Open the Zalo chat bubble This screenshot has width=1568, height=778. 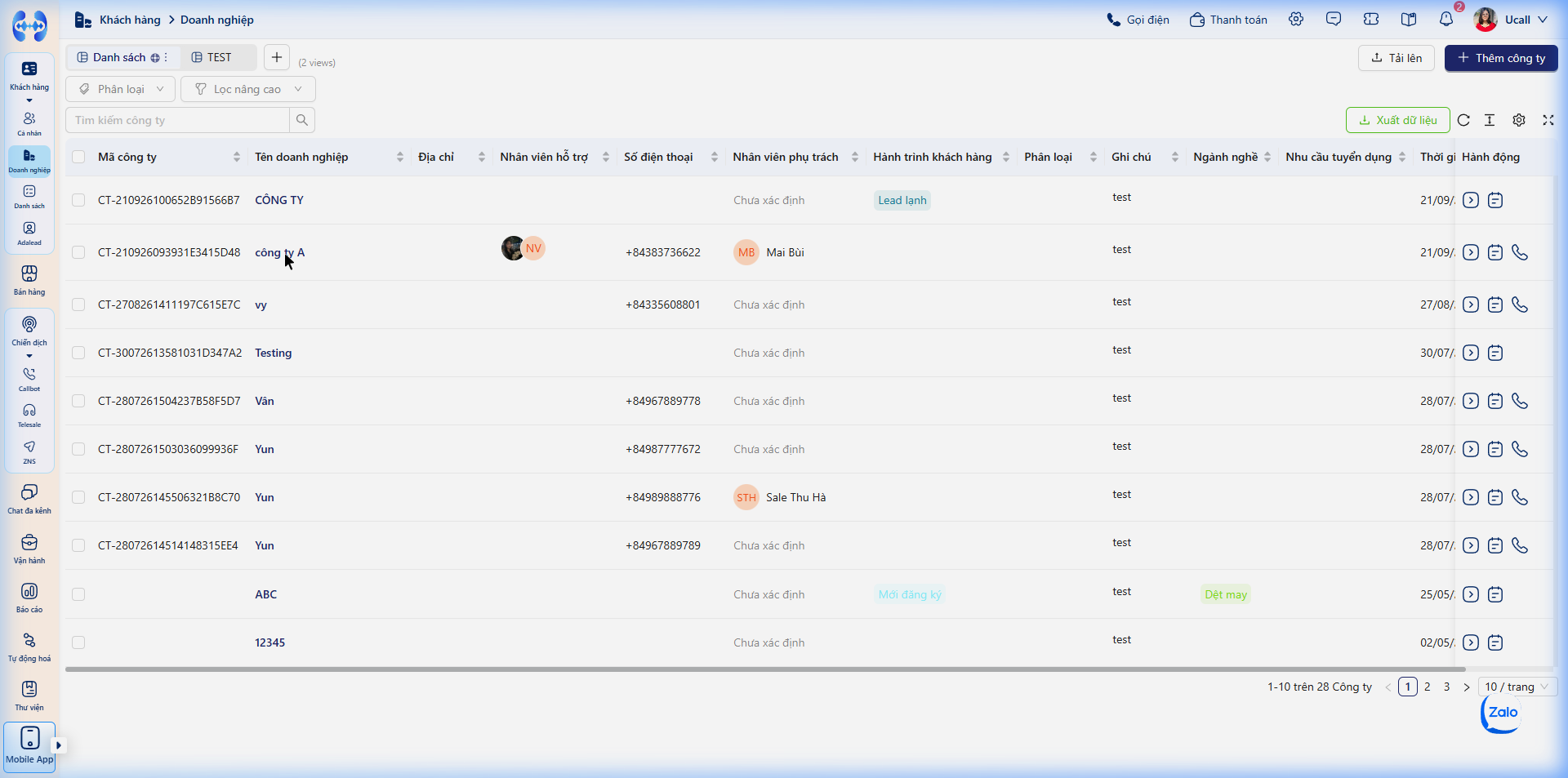[1501, 713]
